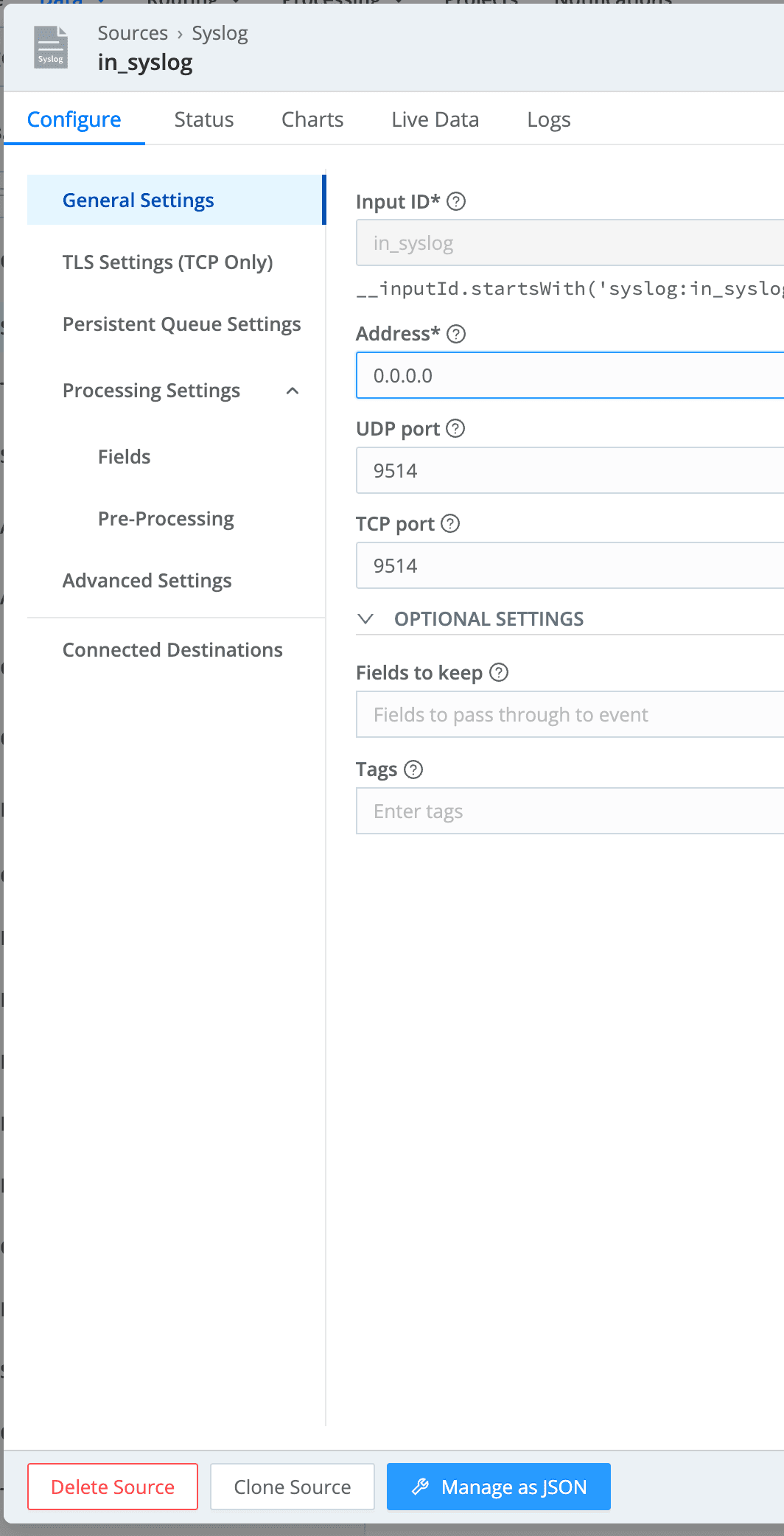Click the Clone Source button
This screenshot has height=1536, width=784.
(293, 1487)
